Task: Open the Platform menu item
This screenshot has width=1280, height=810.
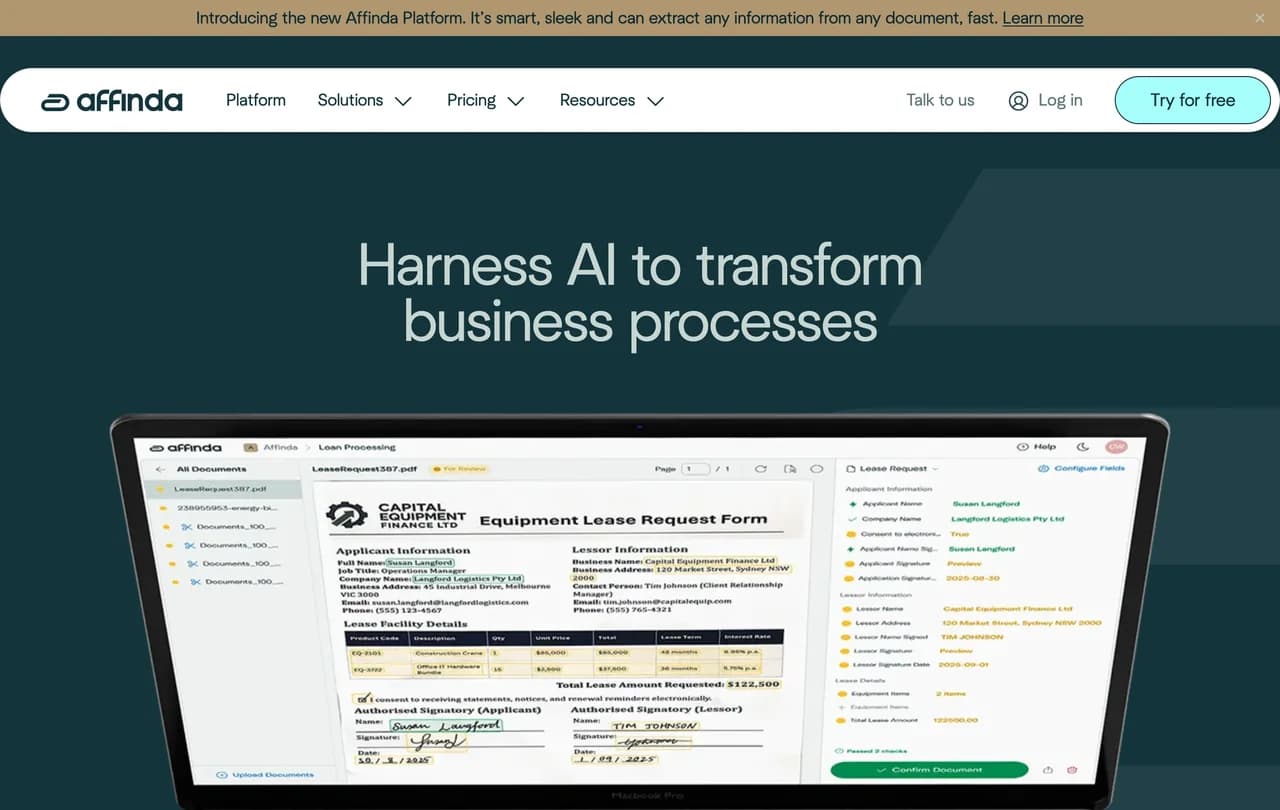Action: pos(256,100)
